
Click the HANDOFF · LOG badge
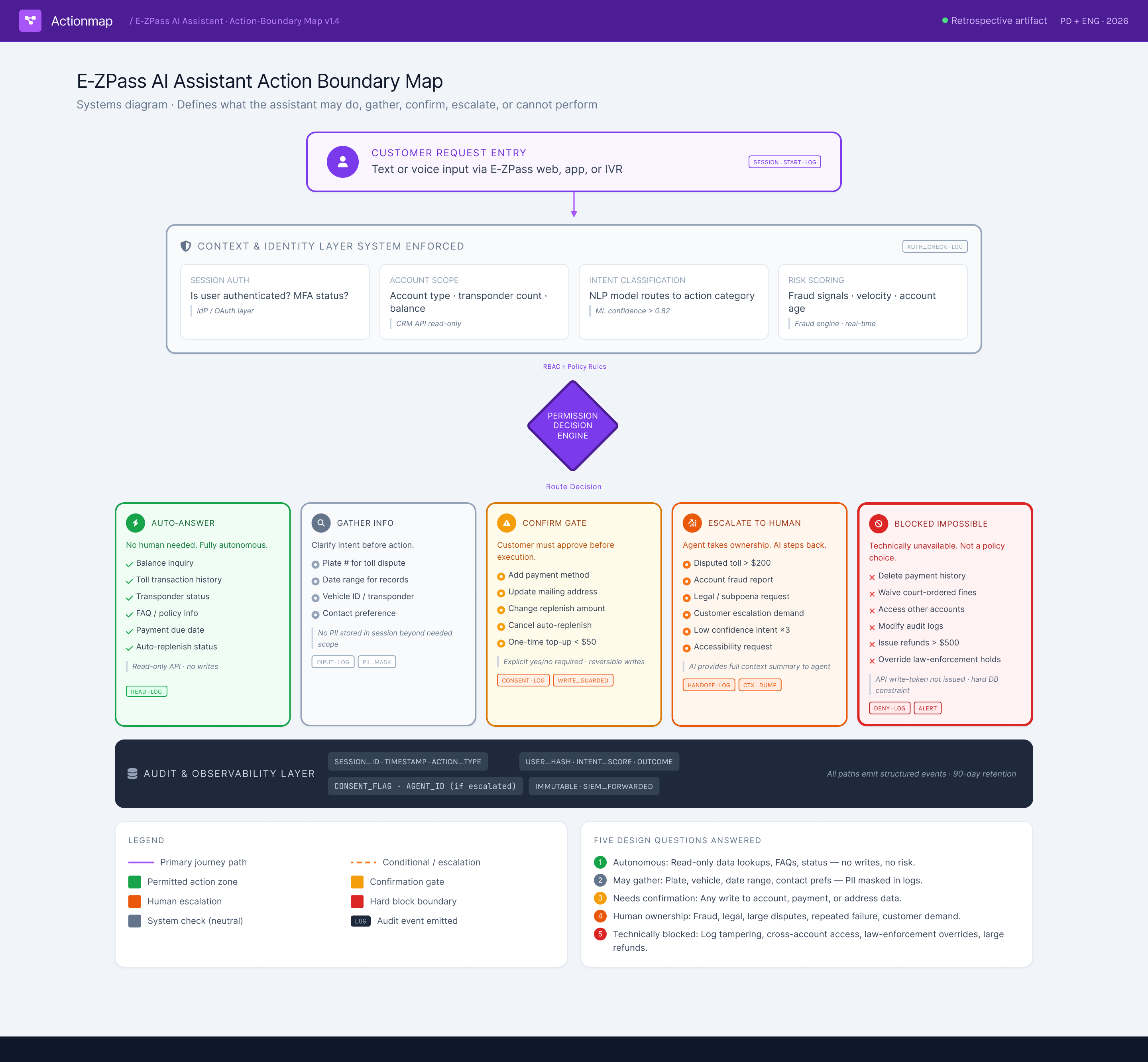pos(709,685)
